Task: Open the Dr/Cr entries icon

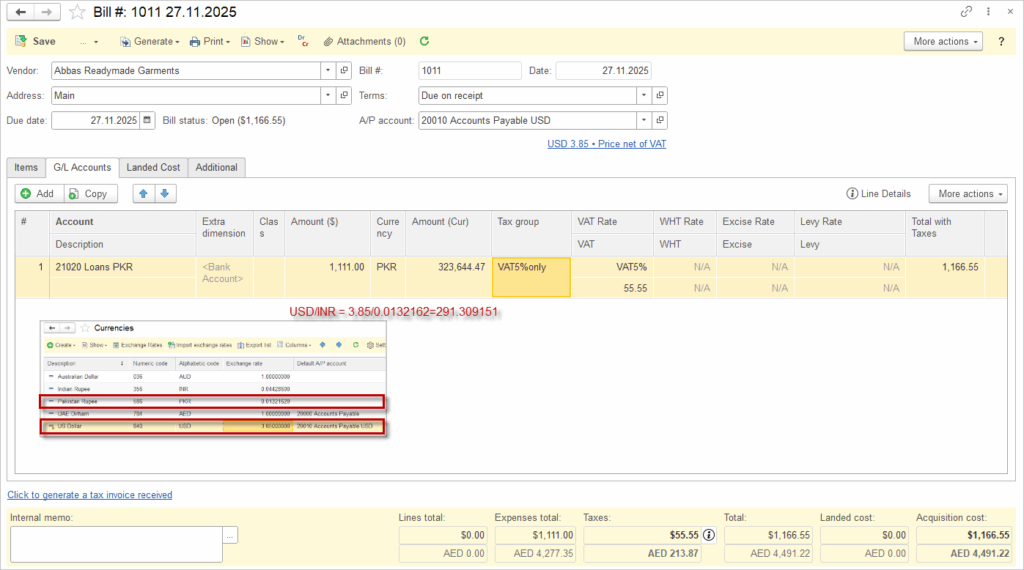Action: click(x=303, y=42)
